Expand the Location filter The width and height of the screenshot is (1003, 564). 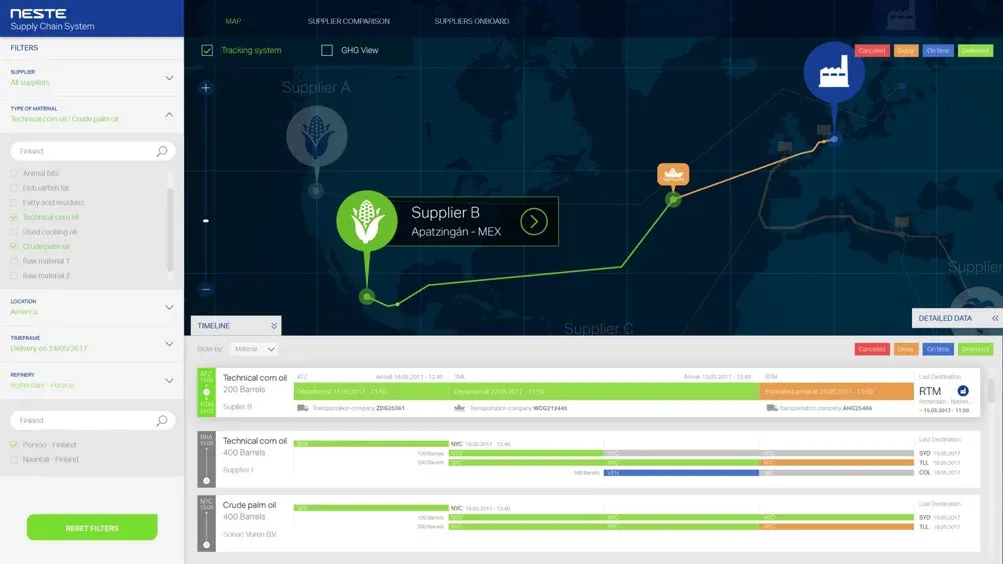pos(169,307)
